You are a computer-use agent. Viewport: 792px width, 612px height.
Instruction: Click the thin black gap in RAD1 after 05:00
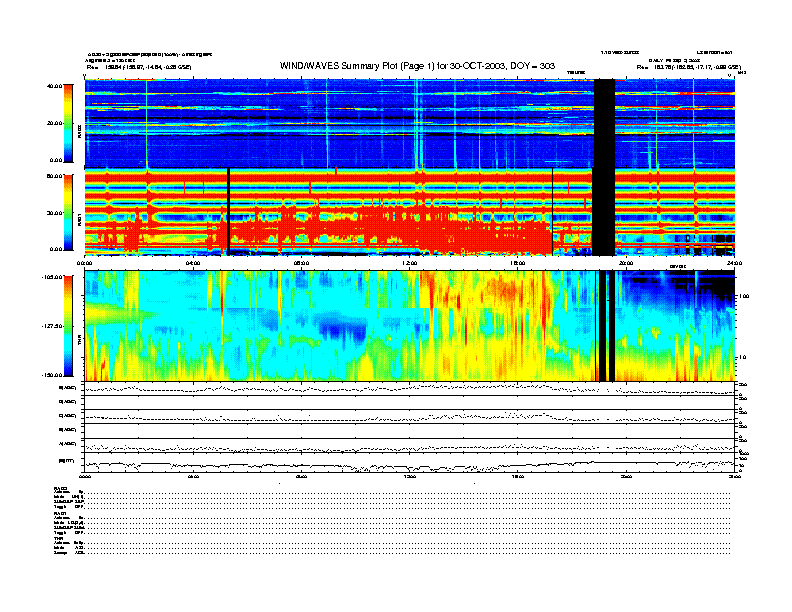pos(229,212)
